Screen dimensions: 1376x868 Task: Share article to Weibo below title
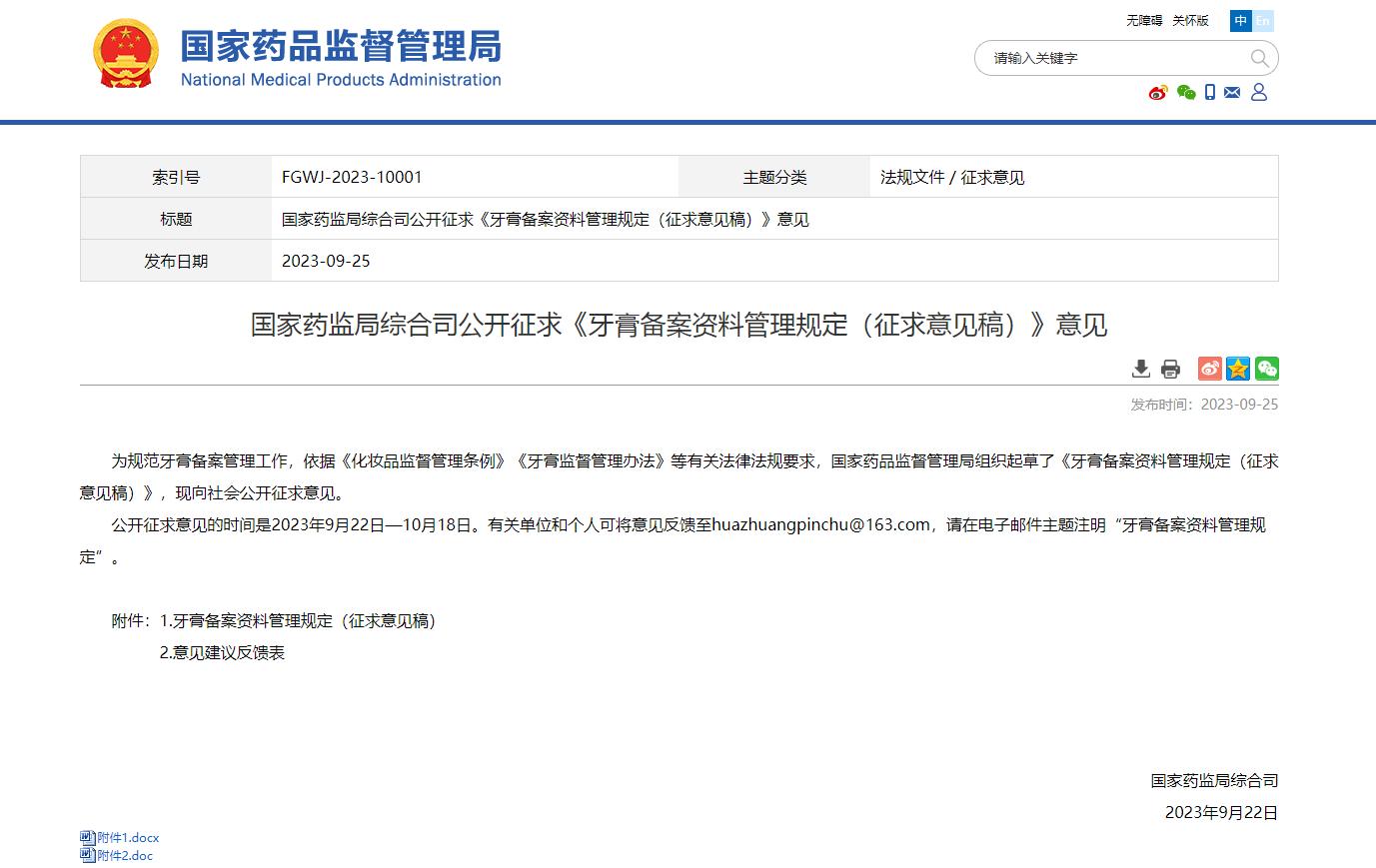coord(1210,369)
